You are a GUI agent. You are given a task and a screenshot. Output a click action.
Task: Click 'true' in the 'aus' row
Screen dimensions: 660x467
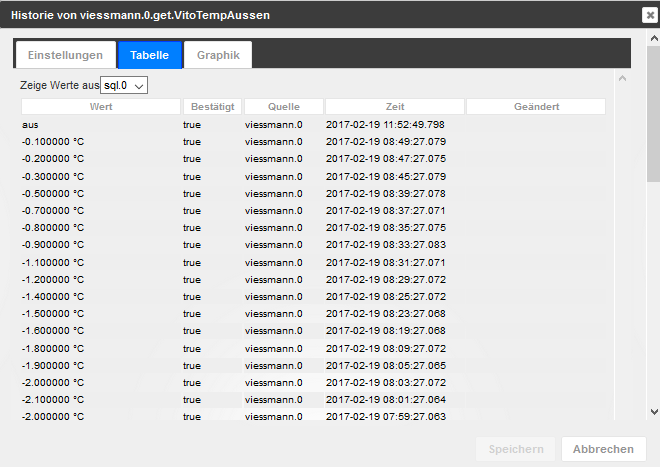(x=192, y=125)
